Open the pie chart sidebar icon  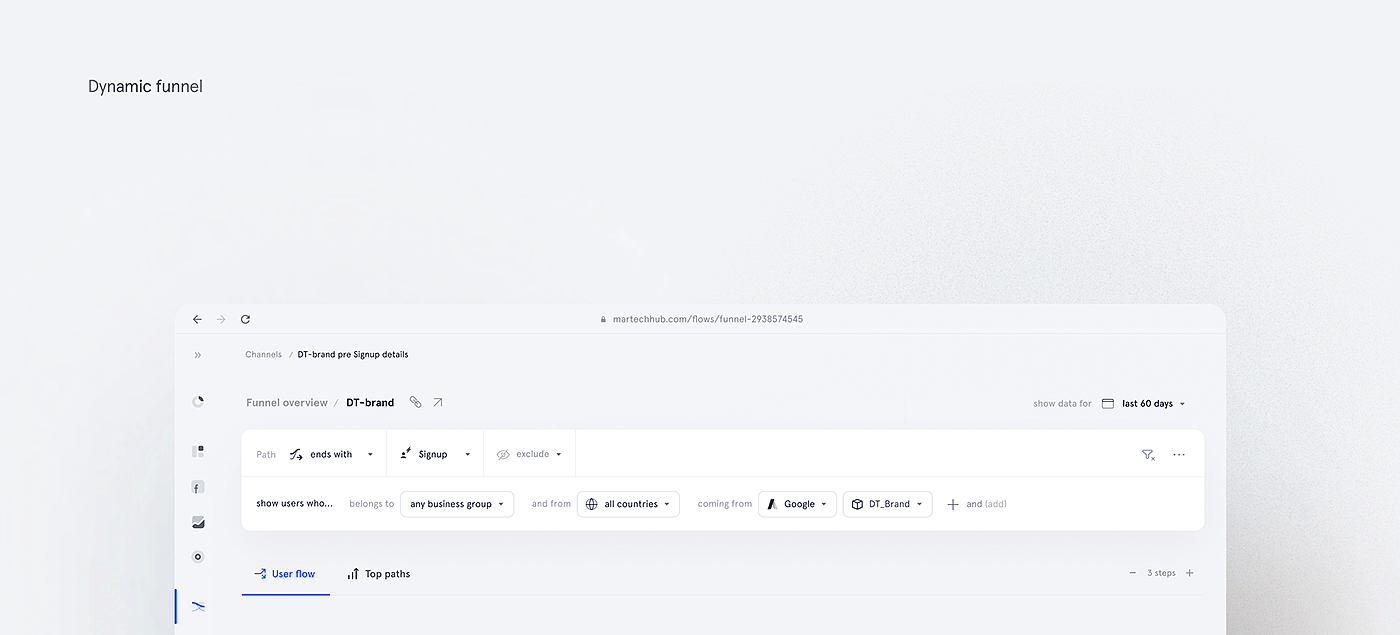click(x=198, y=402)
